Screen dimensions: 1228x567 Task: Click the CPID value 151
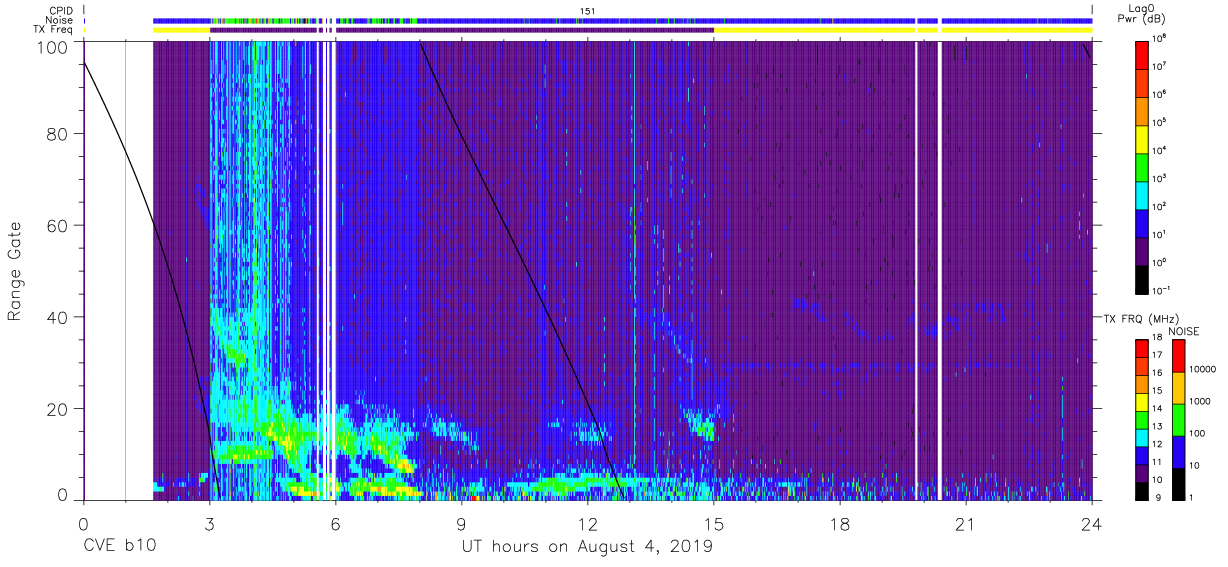click(x=588, y=11)
